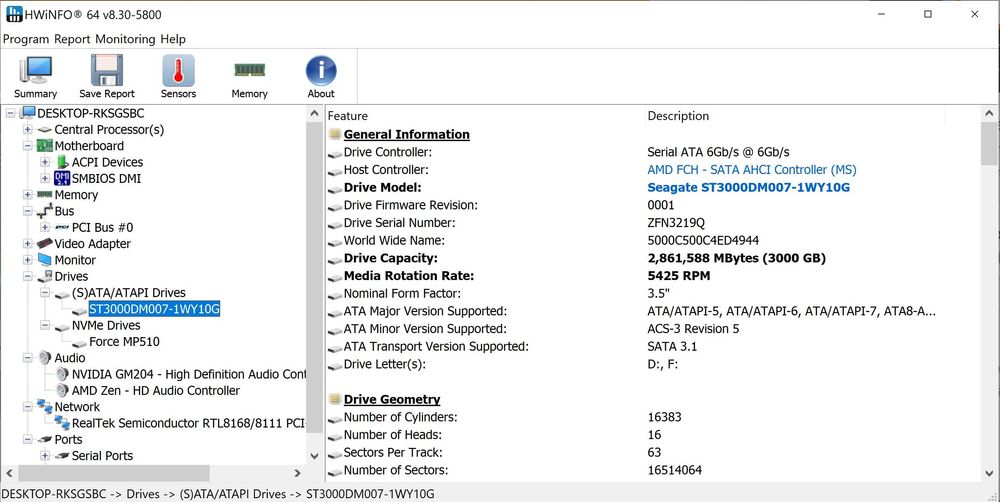
Task: Select the Force MP510 NVMe drive
Action: pos(124,342)
